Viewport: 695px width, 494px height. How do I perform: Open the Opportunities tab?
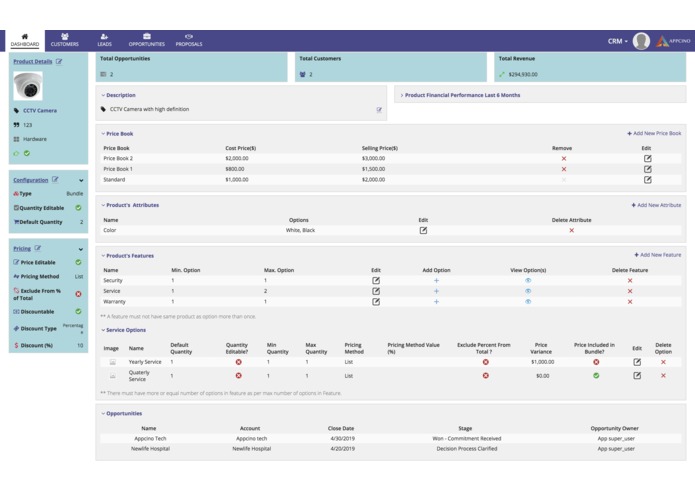click(147, 40)
